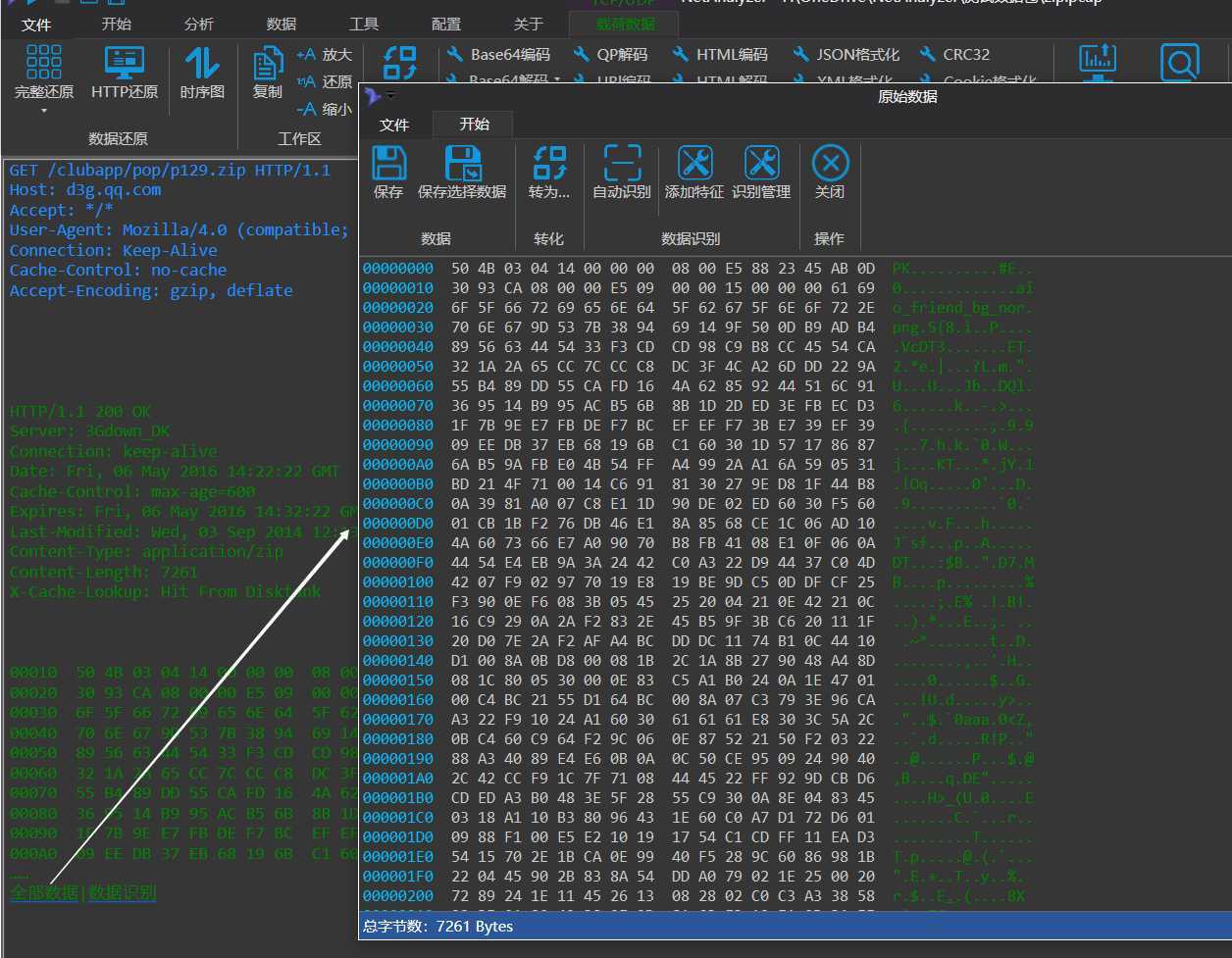1232x958 pixels.
Task: Switch to the 开始 tab in the main ribbon
Action: (117, 24)
